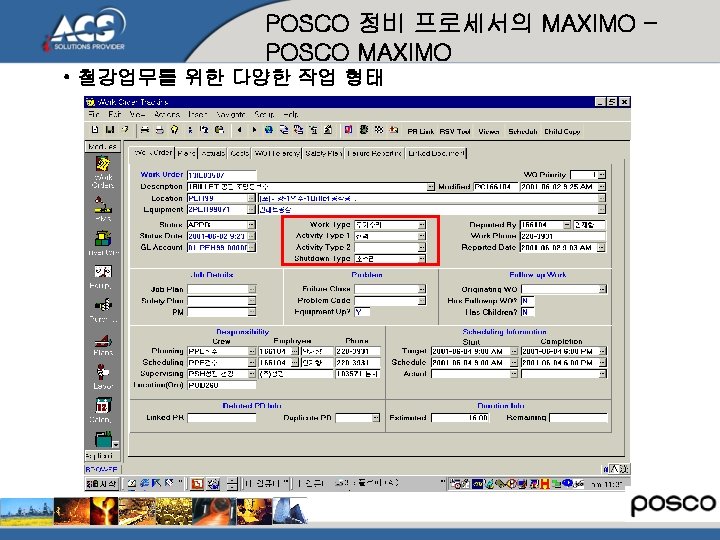Click the Views toolbar button

click(x=488, y=131)
